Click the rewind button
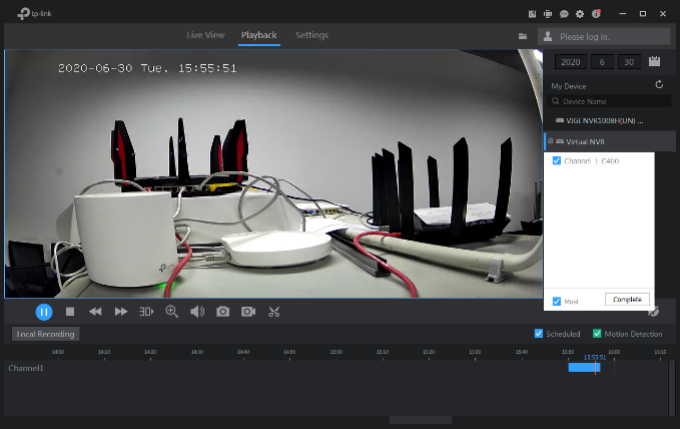The height and width of the screenshot is (429, 680). pos(95,312)
